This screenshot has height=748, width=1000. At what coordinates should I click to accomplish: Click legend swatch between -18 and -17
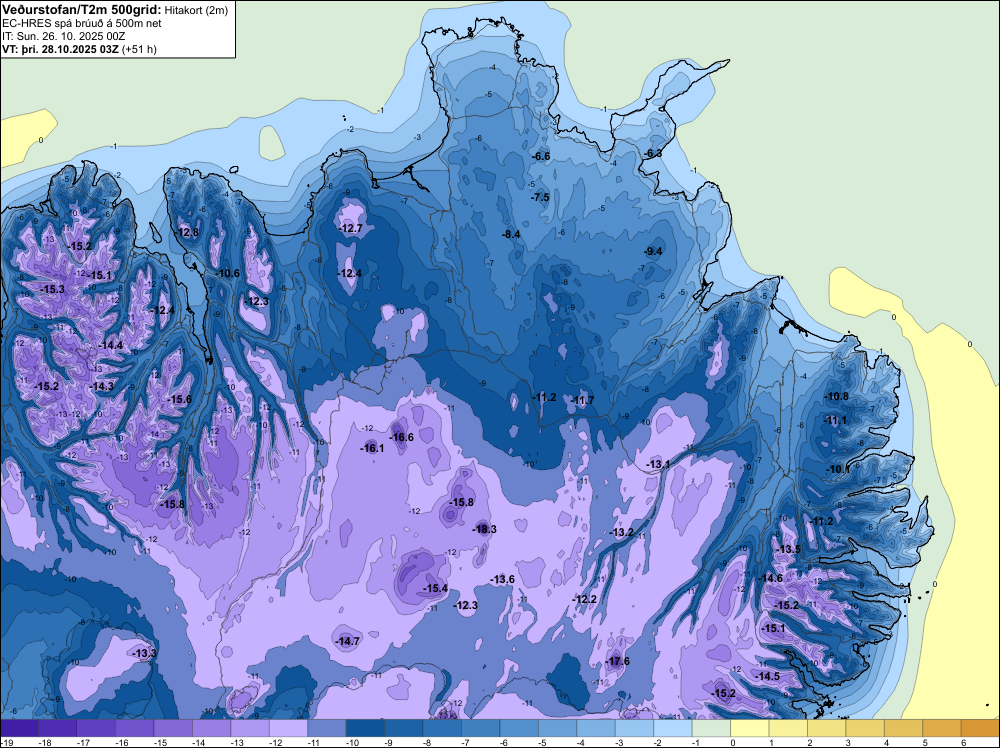pos(57,728)
